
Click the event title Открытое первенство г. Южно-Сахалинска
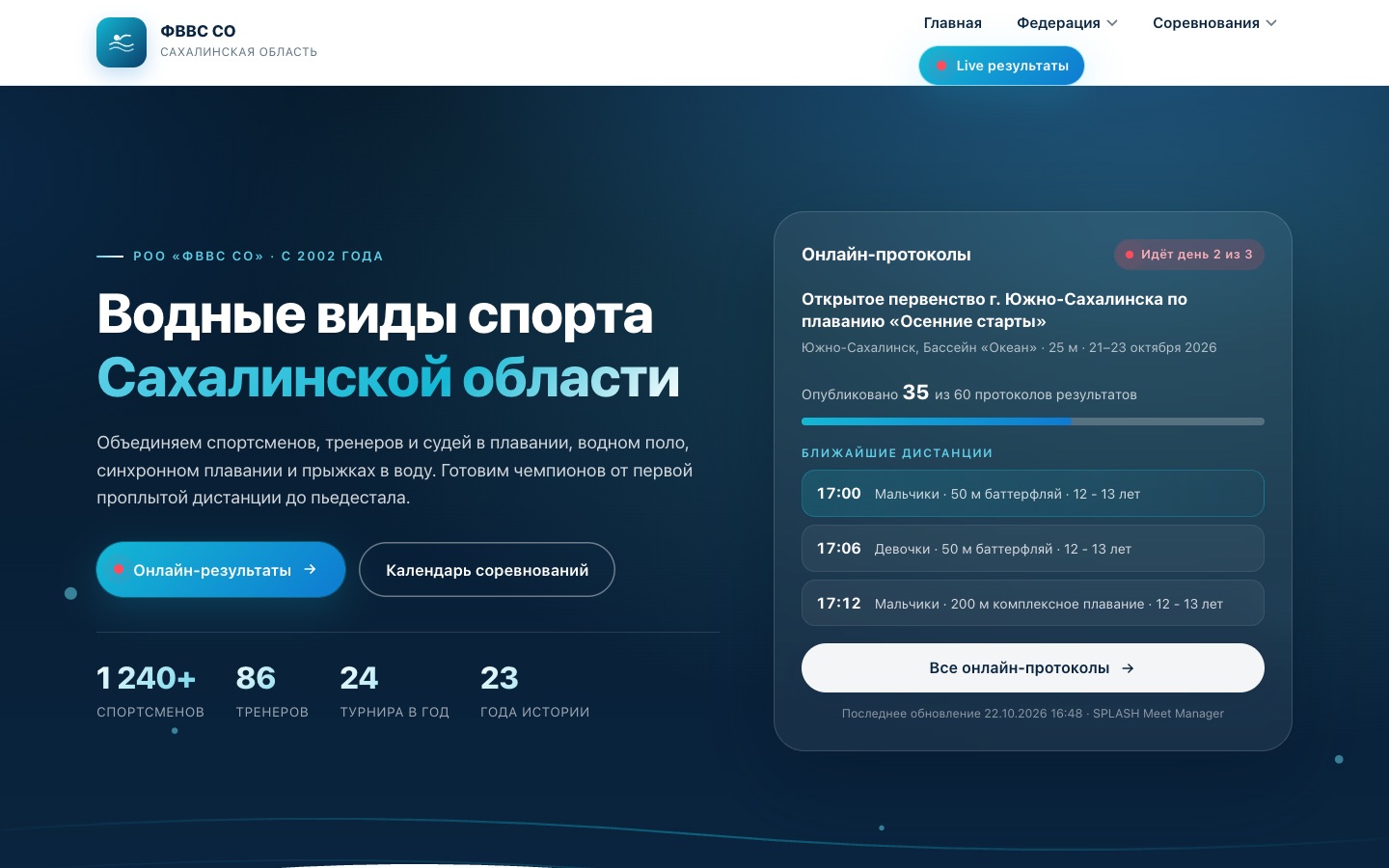[994, 310]
